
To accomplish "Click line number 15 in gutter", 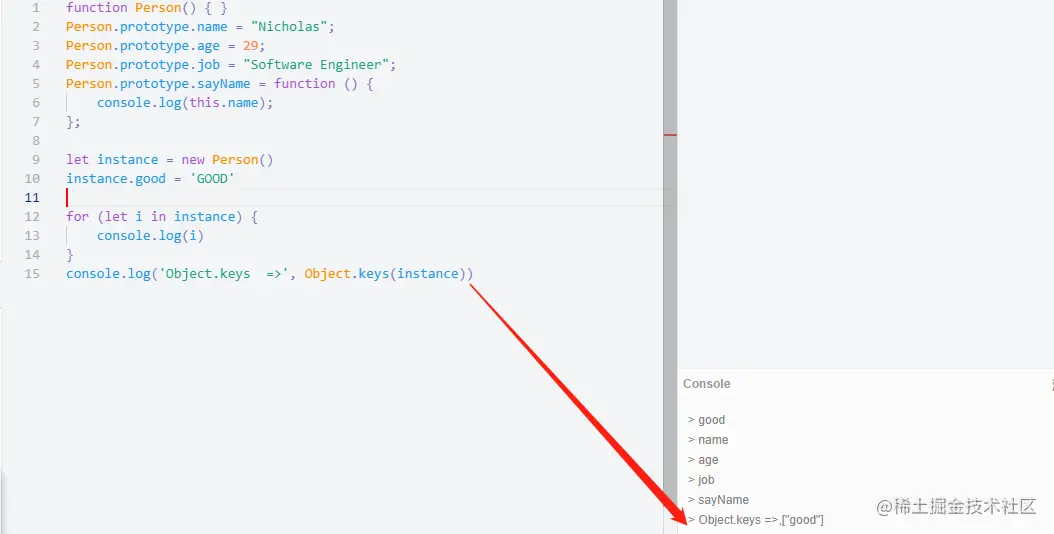I will [32, 274].
